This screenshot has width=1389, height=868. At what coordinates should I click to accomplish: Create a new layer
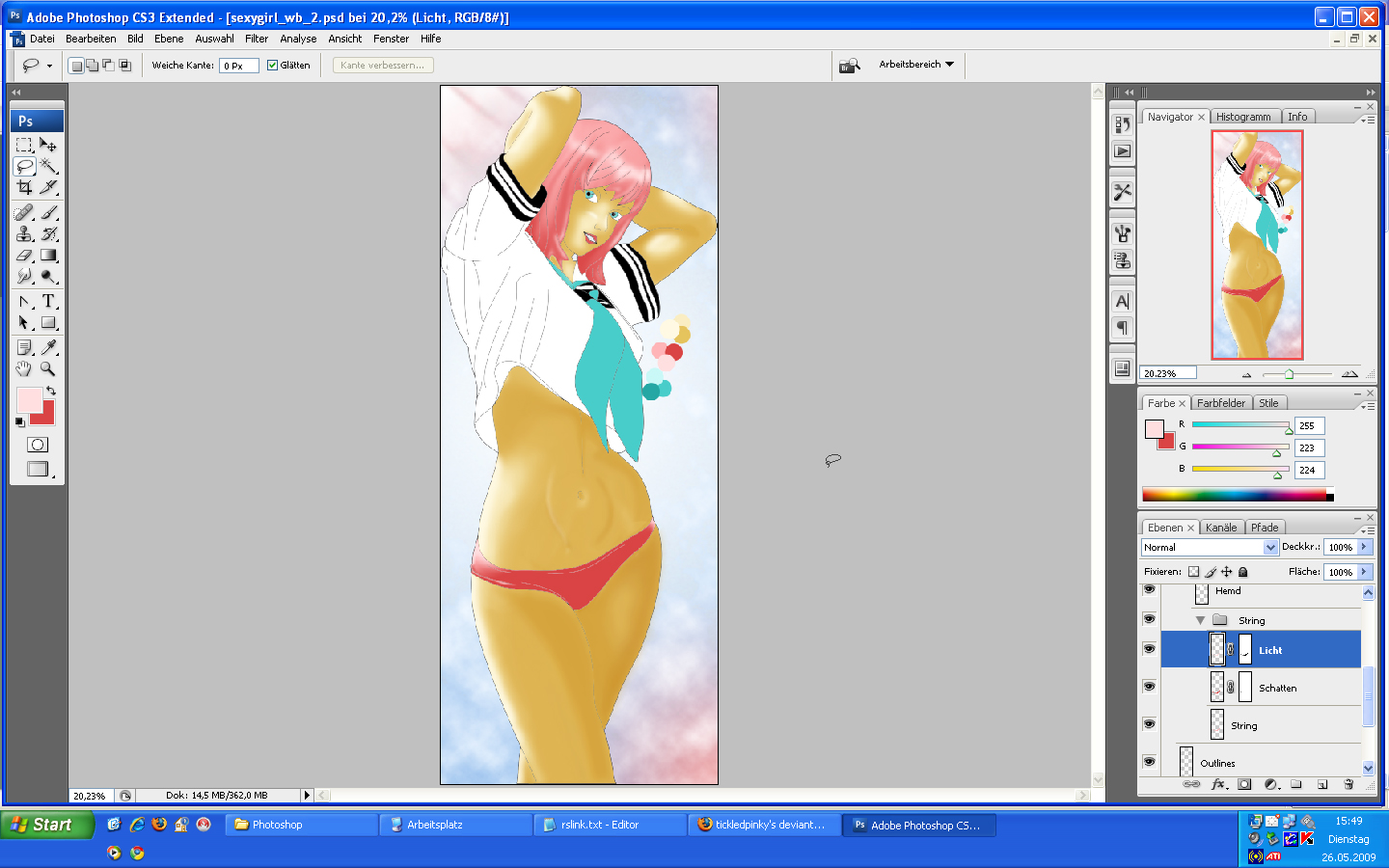[1322, 784]
